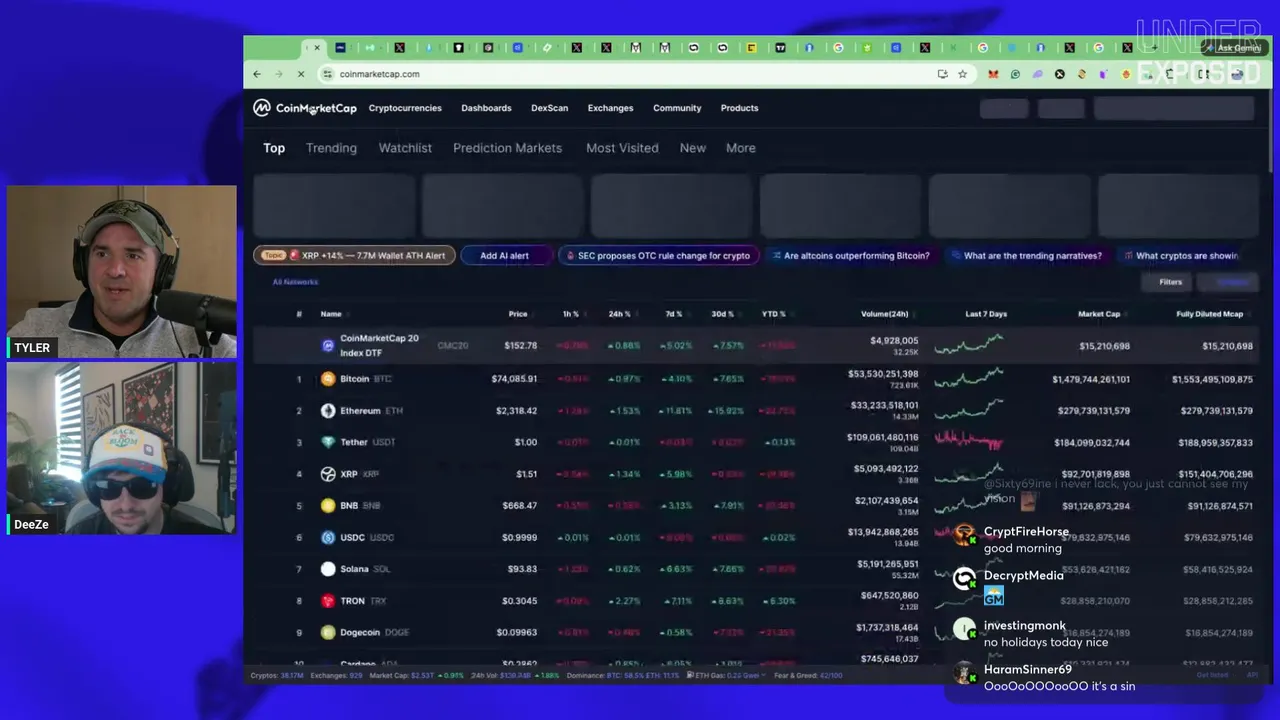Click the Ethereum coin icon
This screenshot has height=720, width=1280.
[328, 411]
